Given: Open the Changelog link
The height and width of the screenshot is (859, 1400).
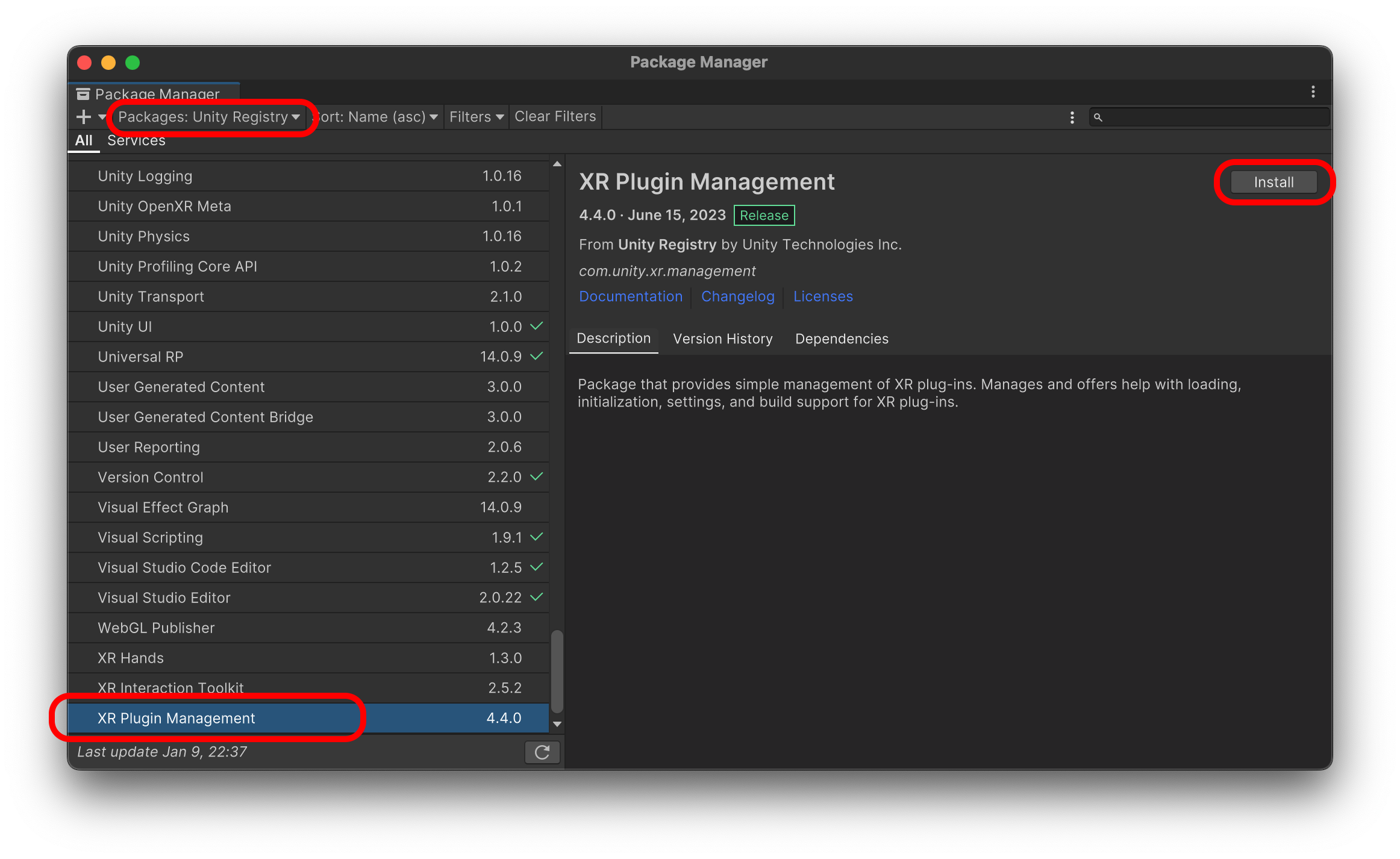Looking at the screenshot, I should pos(737,296).
